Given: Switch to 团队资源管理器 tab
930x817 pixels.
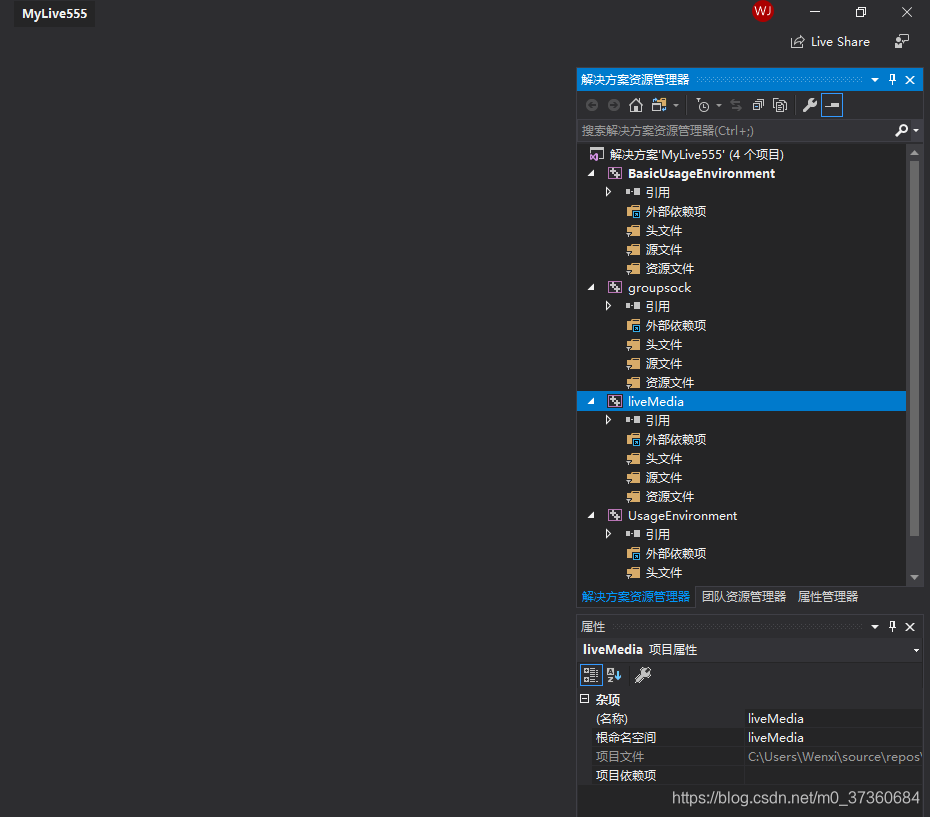Looking at the screenshot, I should coord(744,597).
